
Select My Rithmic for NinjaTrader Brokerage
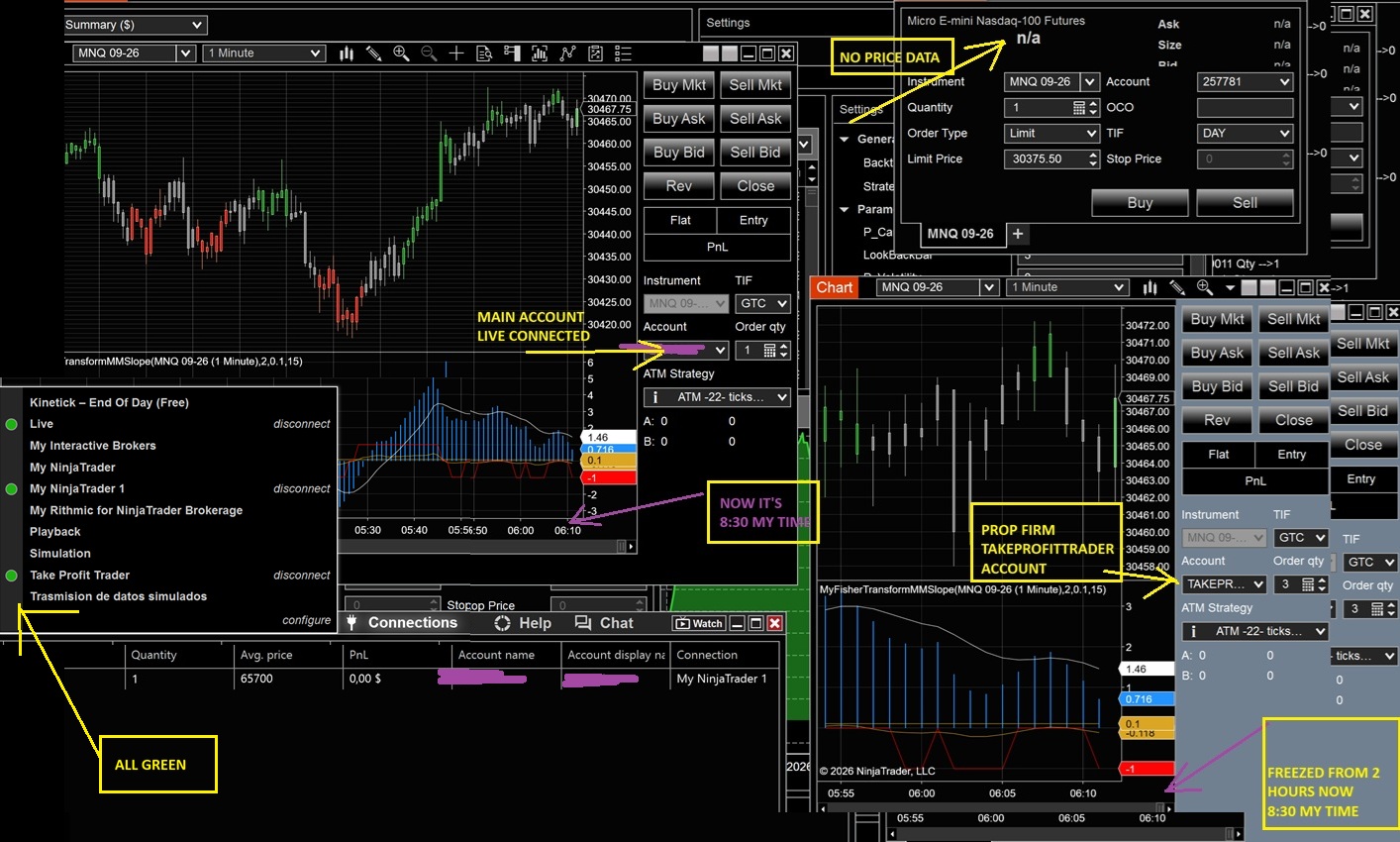click(x=137, y=510)
